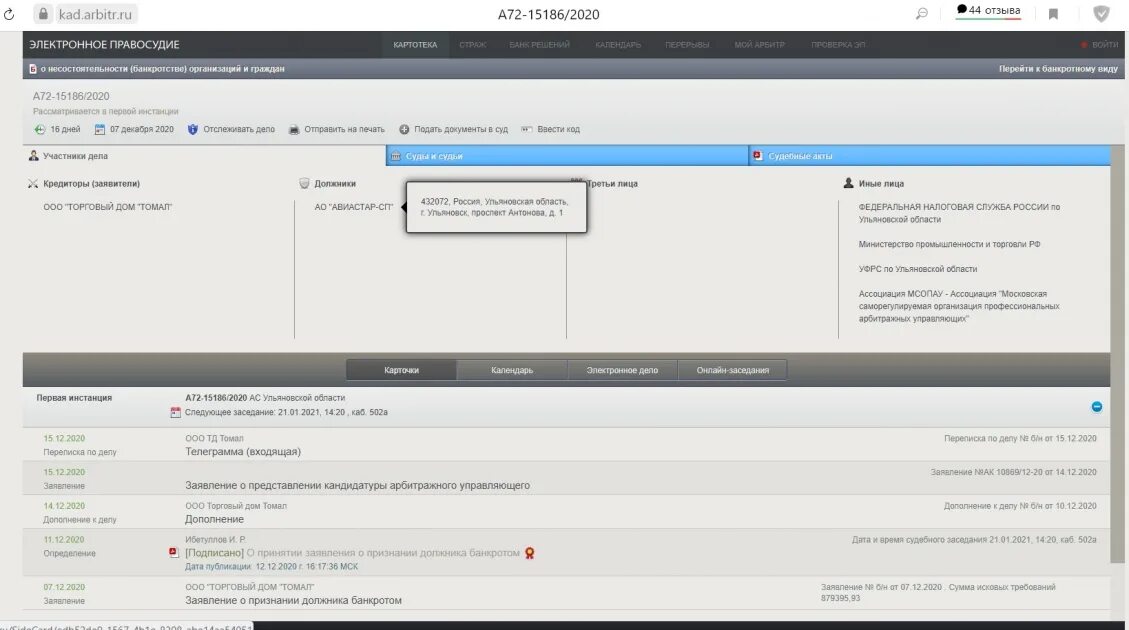Open the Онлайн-заседания tab
The width and height of the screenshot is (1129, 630).
(x=732, y=370)
